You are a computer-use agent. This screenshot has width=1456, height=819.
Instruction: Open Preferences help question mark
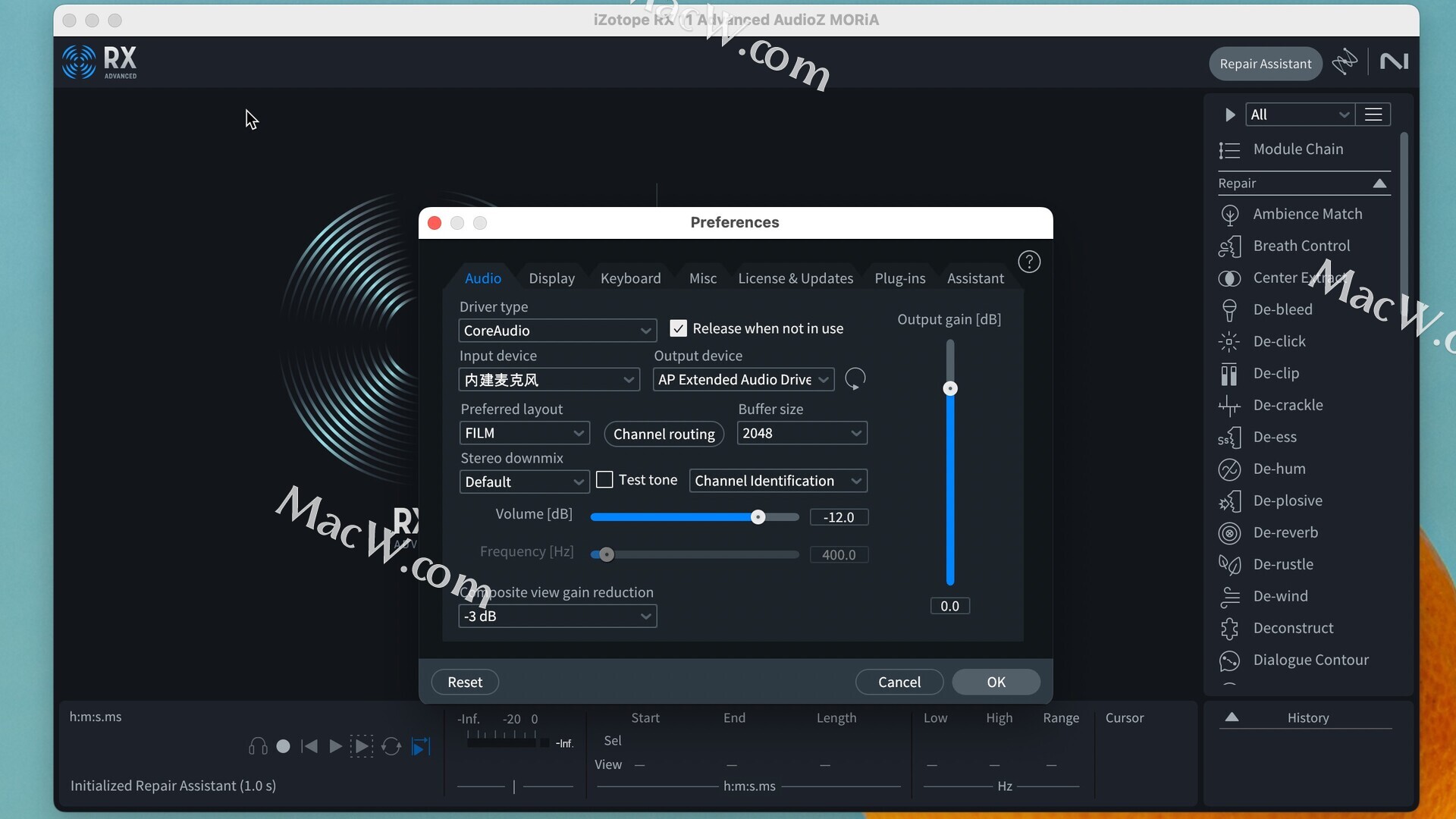[x=1029, y=262]
